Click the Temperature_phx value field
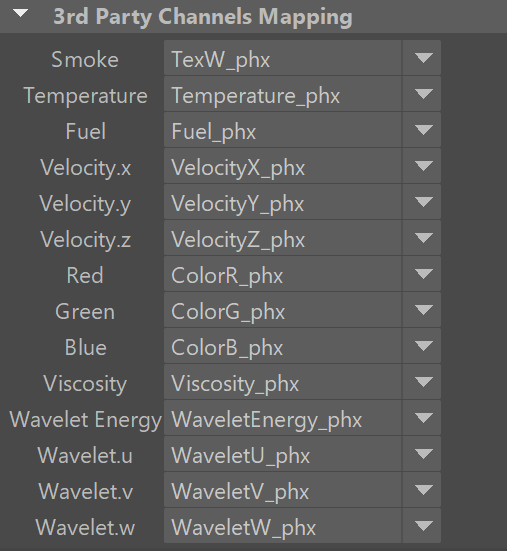 pos(283,94)
